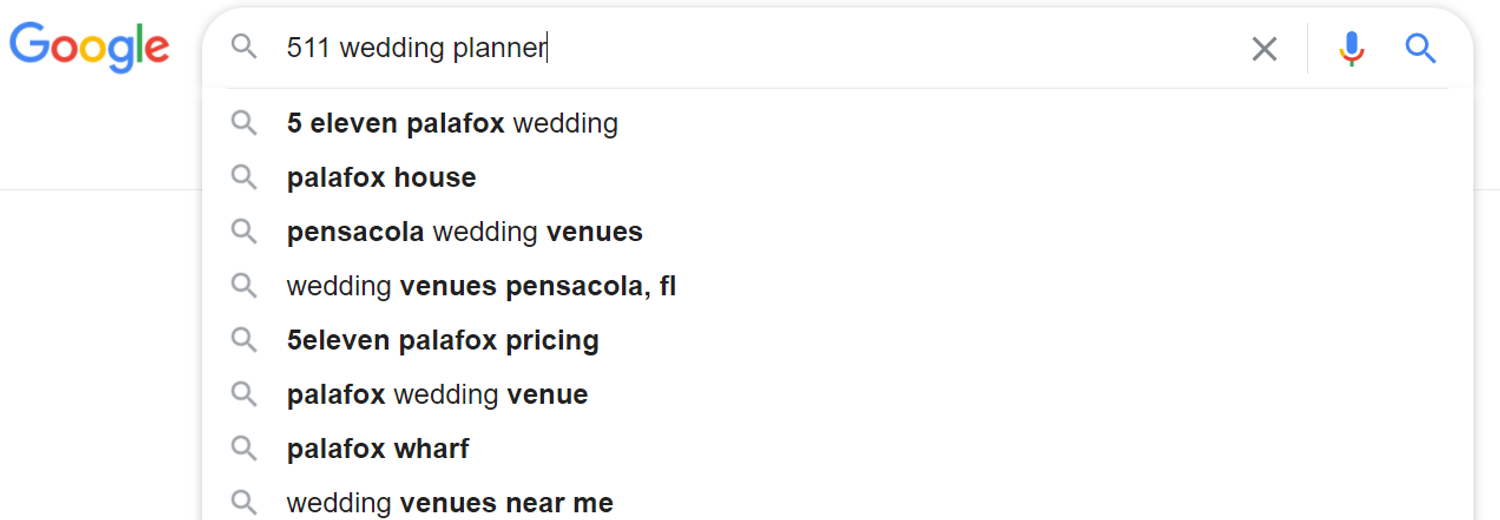
Task: Pick suggestion 'pensacola wedding venues'
Action: click(838, 232)
